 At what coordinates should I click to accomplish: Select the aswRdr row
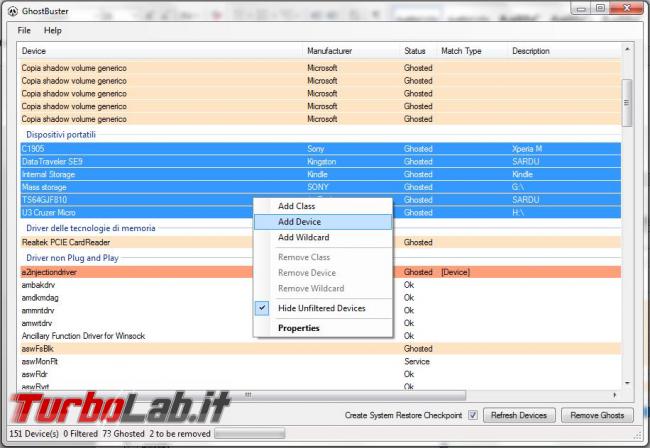point(320,374)
